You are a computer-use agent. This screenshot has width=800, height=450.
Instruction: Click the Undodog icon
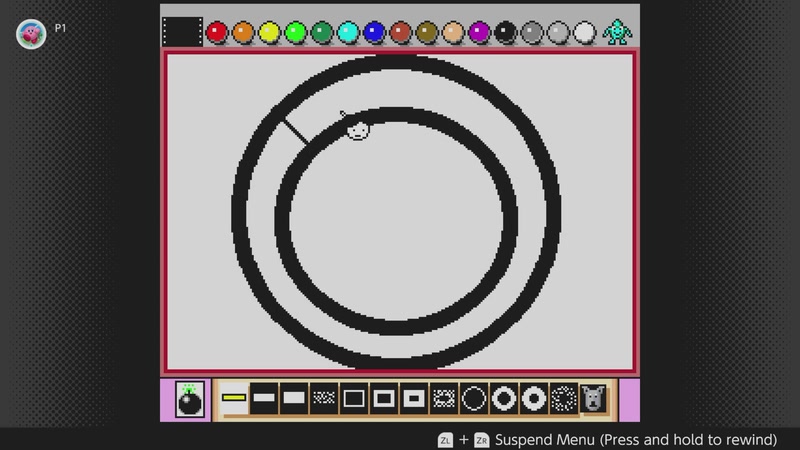593,398
